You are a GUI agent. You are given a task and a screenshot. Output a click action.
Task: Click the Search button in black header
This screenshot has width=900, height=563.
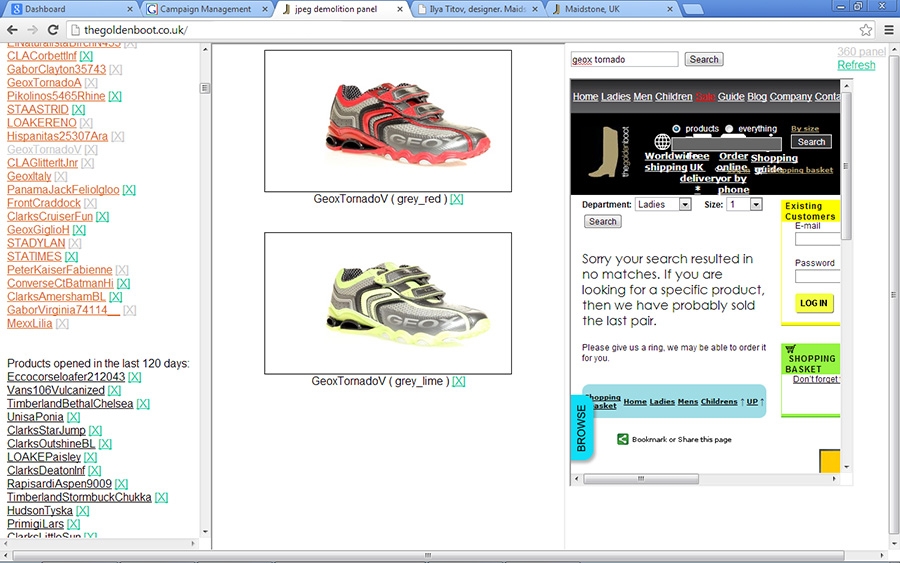point(811,142)
